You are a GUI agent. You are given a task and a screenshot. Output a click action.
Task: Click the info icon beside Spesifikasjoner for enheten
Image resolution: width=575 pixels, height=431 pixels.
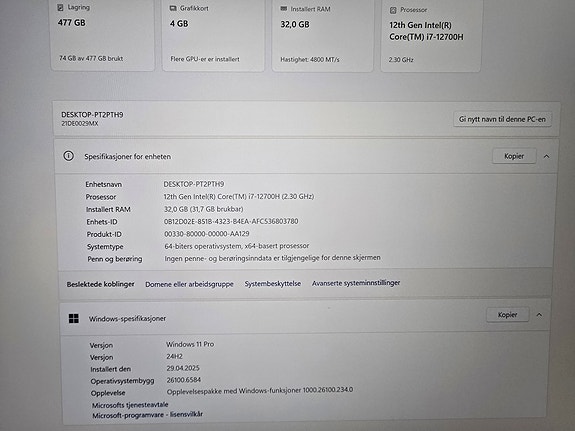click(x=68, y=156)
